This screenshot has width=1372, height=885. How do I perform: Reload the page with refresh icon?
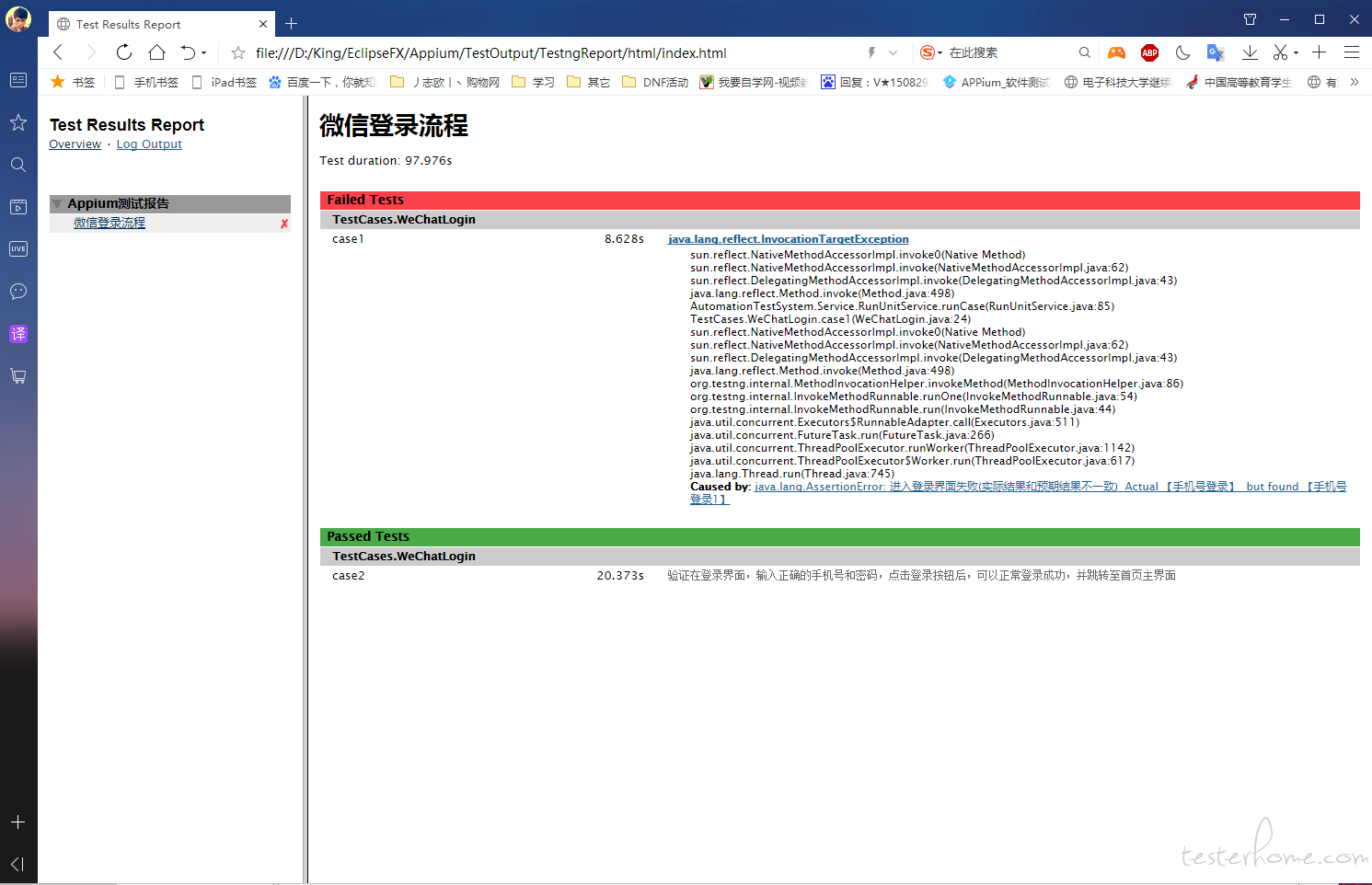pyautogui.click(x=124, y=52)
